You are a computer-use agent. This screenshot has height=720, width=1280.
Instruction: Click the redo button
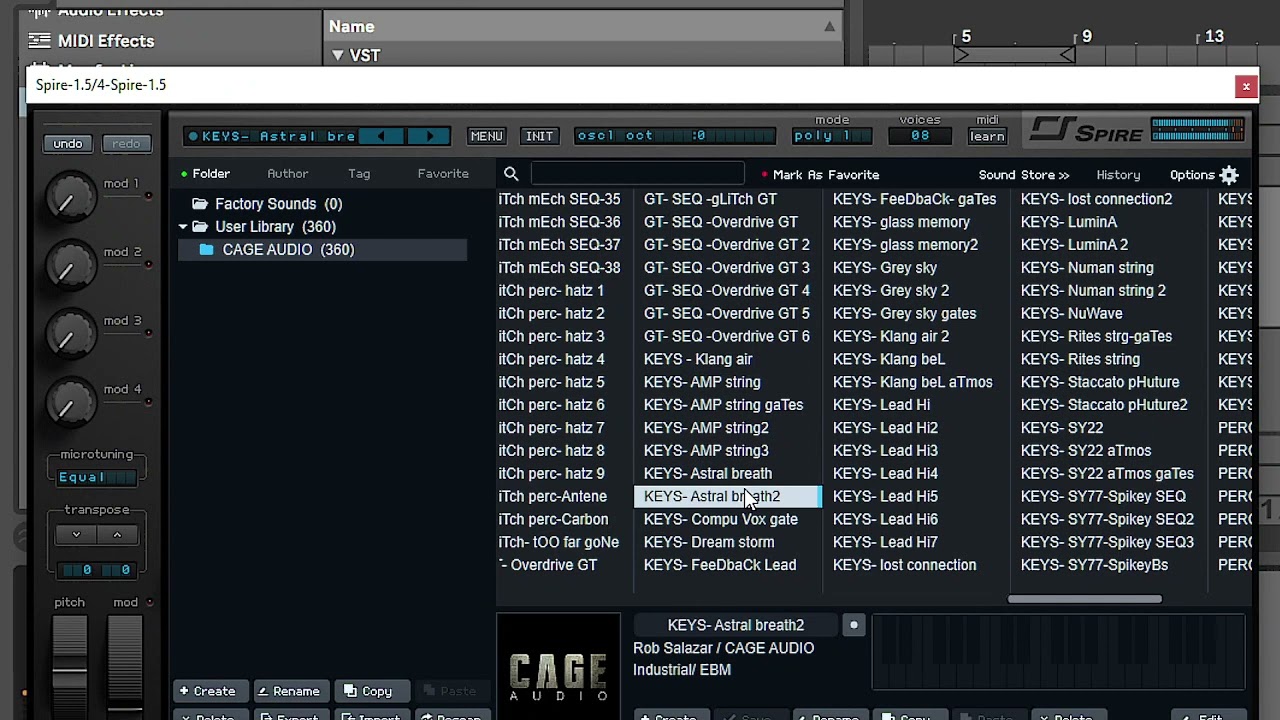point(126,144)
